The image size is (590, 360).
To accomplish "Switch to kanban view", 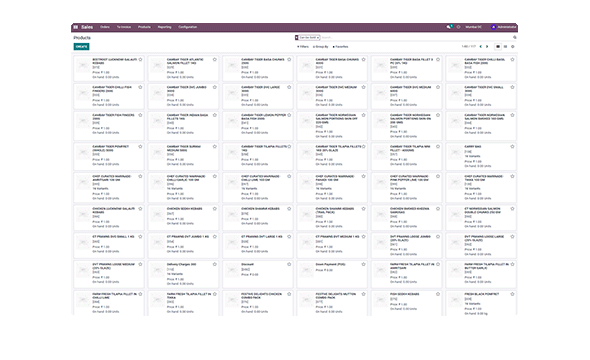I will click(x=498, y=47).
